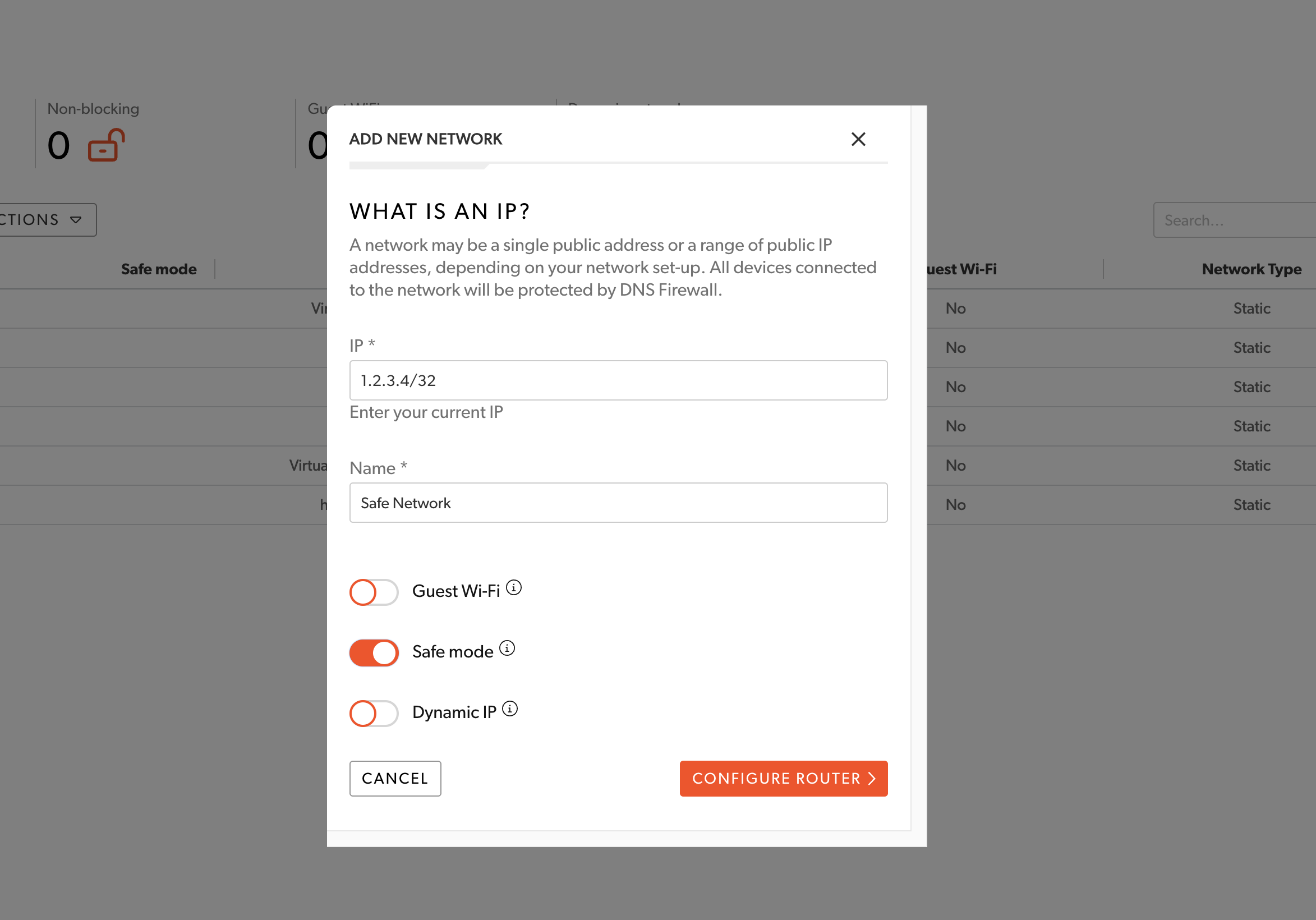The image size is (1316, 920).
Task: Click the Name input field
Action: coord(618,503)
